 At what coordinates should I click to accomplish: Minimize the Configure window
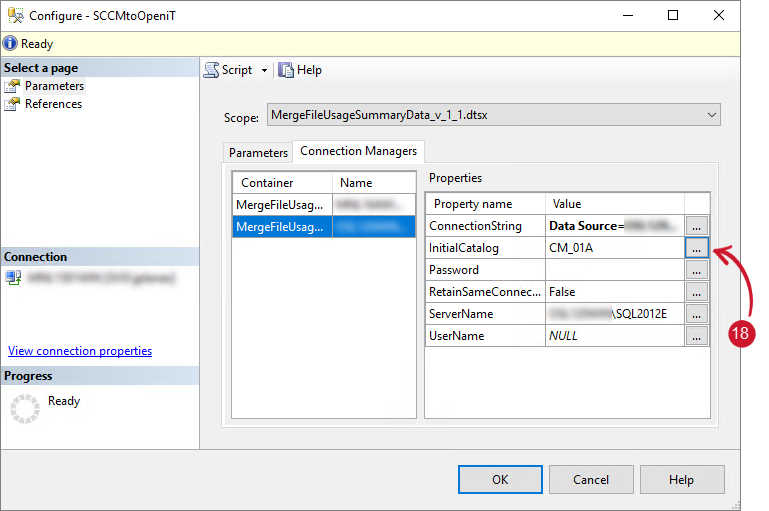(x=628, y=15)
